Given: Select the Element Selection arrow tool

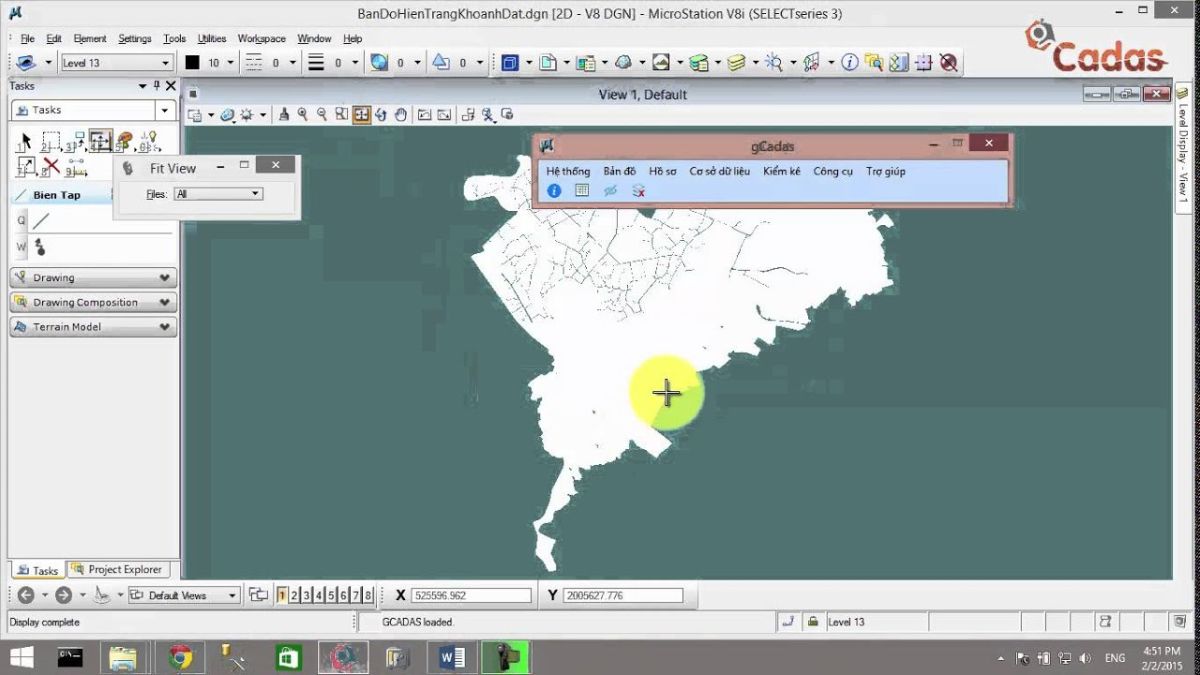Looking at the screenshot, I should [26, 141].
